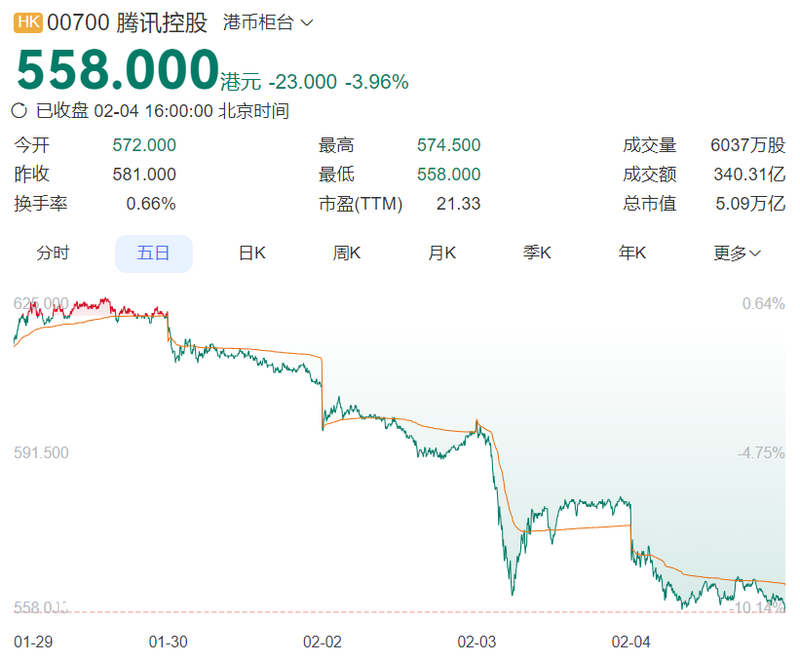Select the 月K monthly chart tab

click(x=442, y=253)
